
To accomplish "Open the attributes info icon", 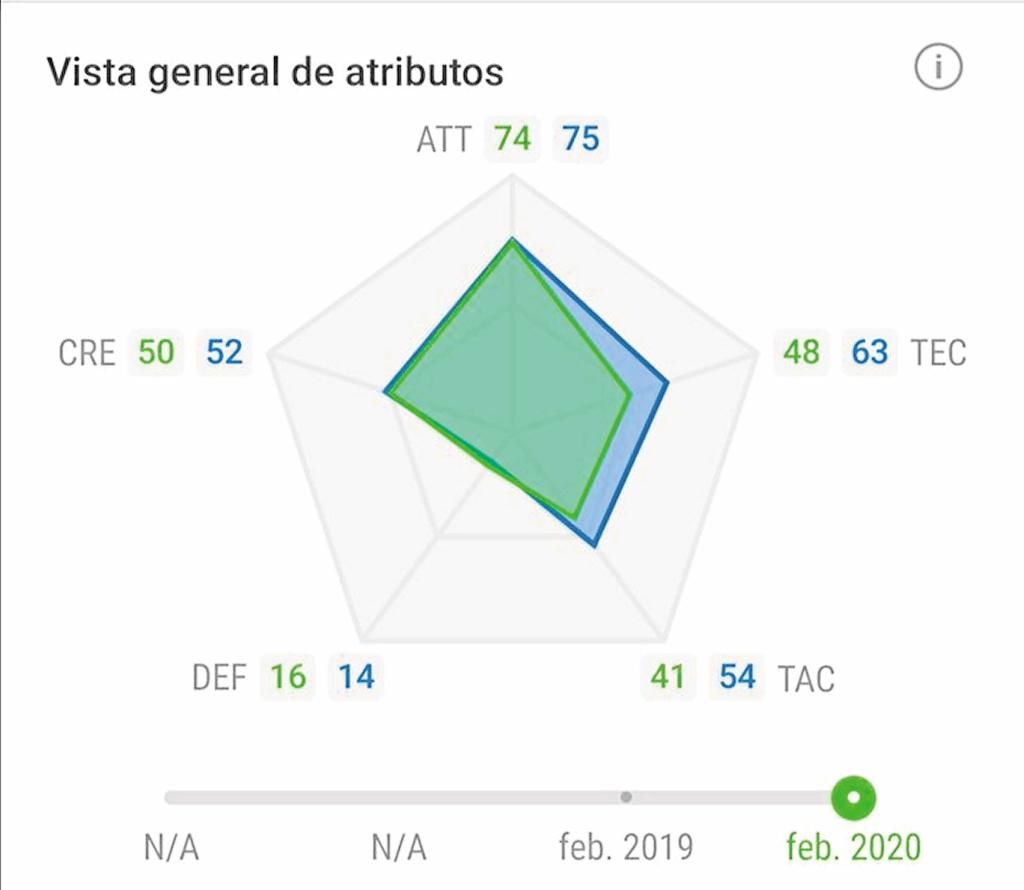I will (938, 69).
